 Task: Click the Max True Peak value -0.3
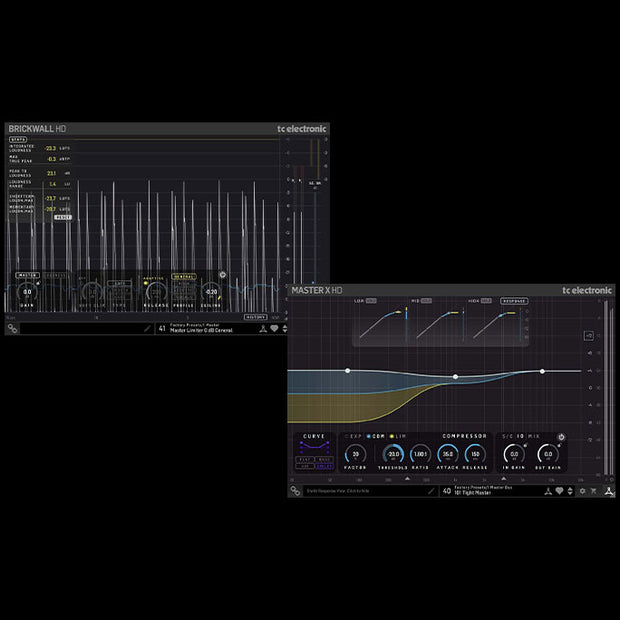(51, 159)
